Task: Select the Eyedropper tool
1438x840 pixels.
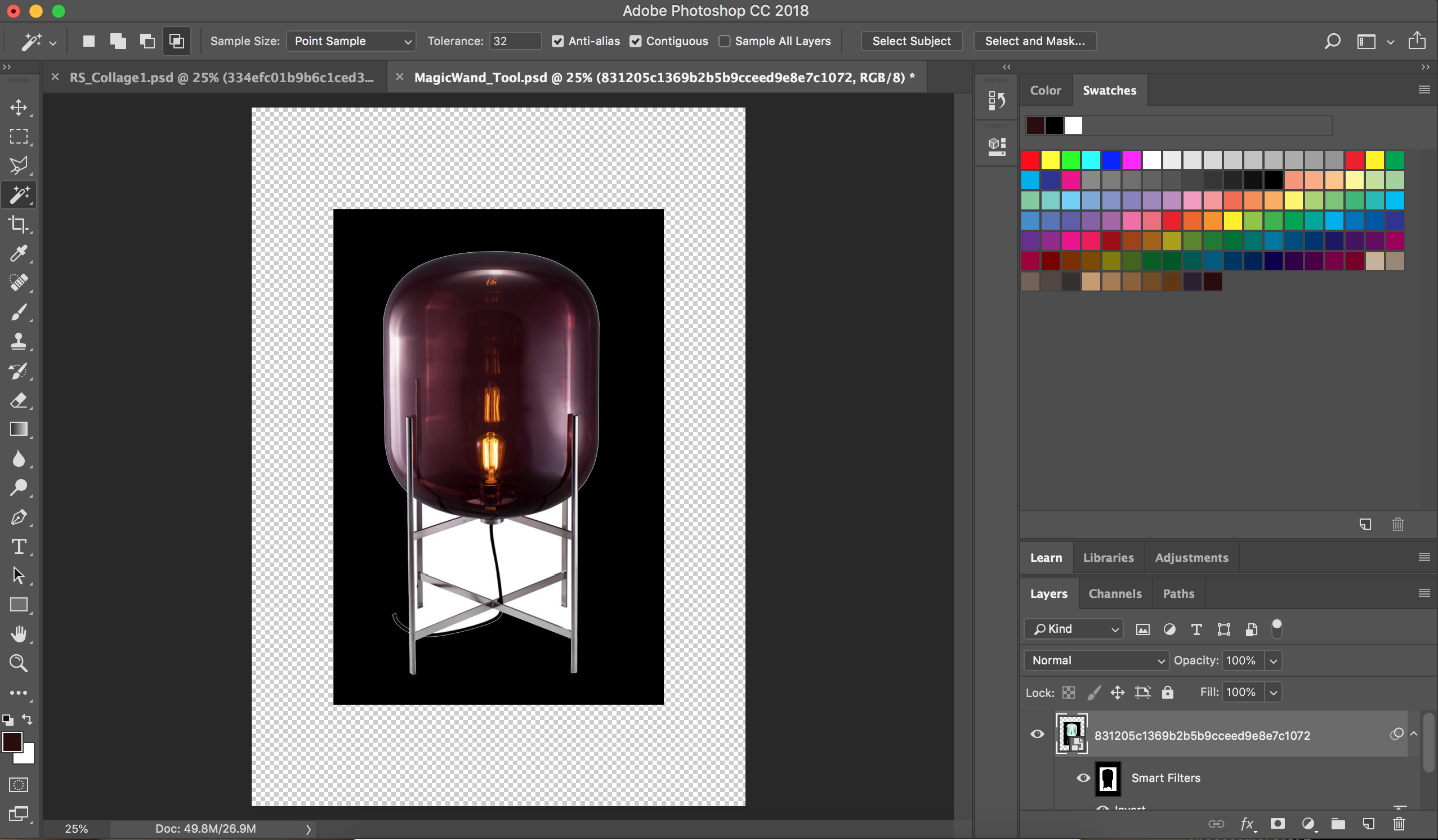Action: [19, 253]
